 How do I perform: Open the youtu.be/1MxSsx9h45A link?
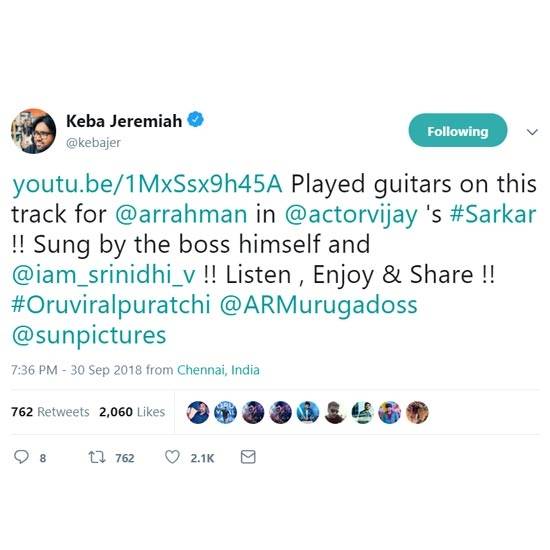[147, 184]
